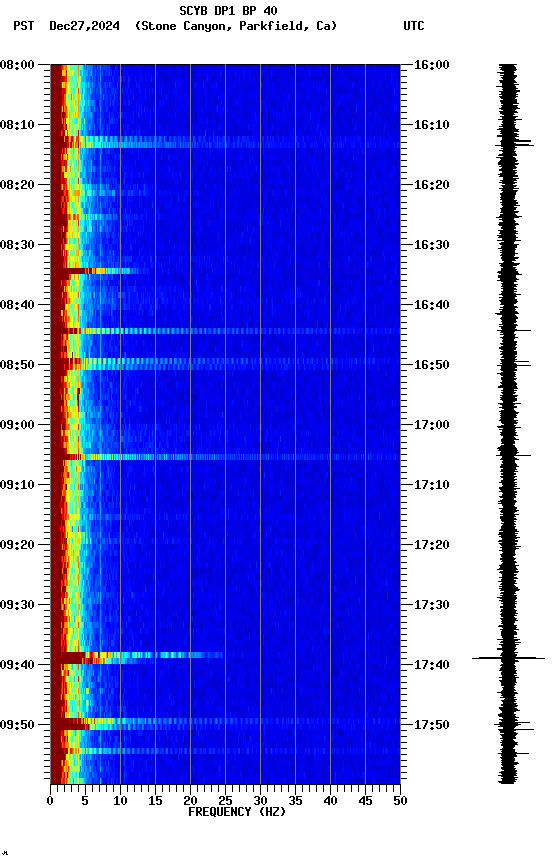Click the UTC timezone label
The width and height of the screenshot is (552, 864).
coord(414,26)
